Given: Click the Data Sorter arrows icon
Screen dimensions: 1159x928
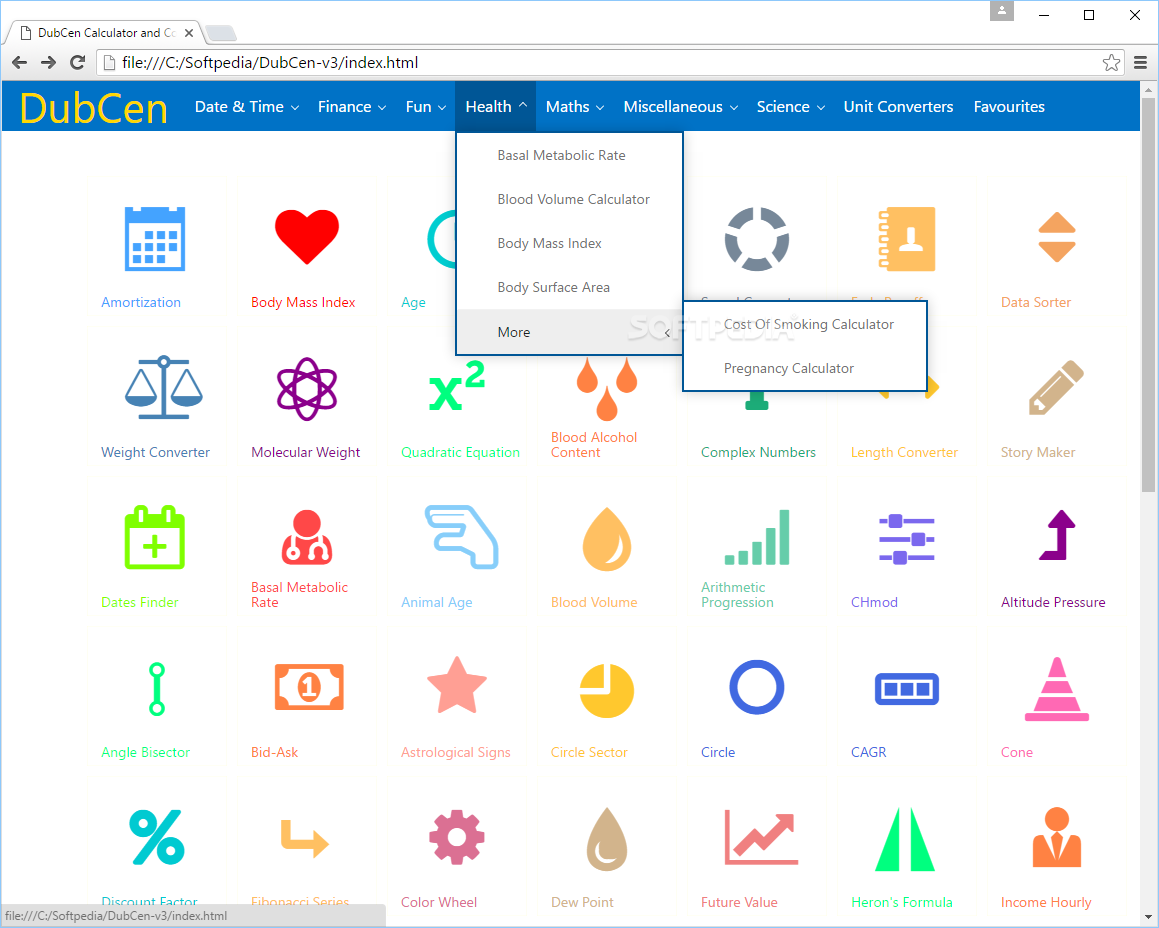Looking at the screenshot, I should pyautogui.click(x=1056, y=237).
